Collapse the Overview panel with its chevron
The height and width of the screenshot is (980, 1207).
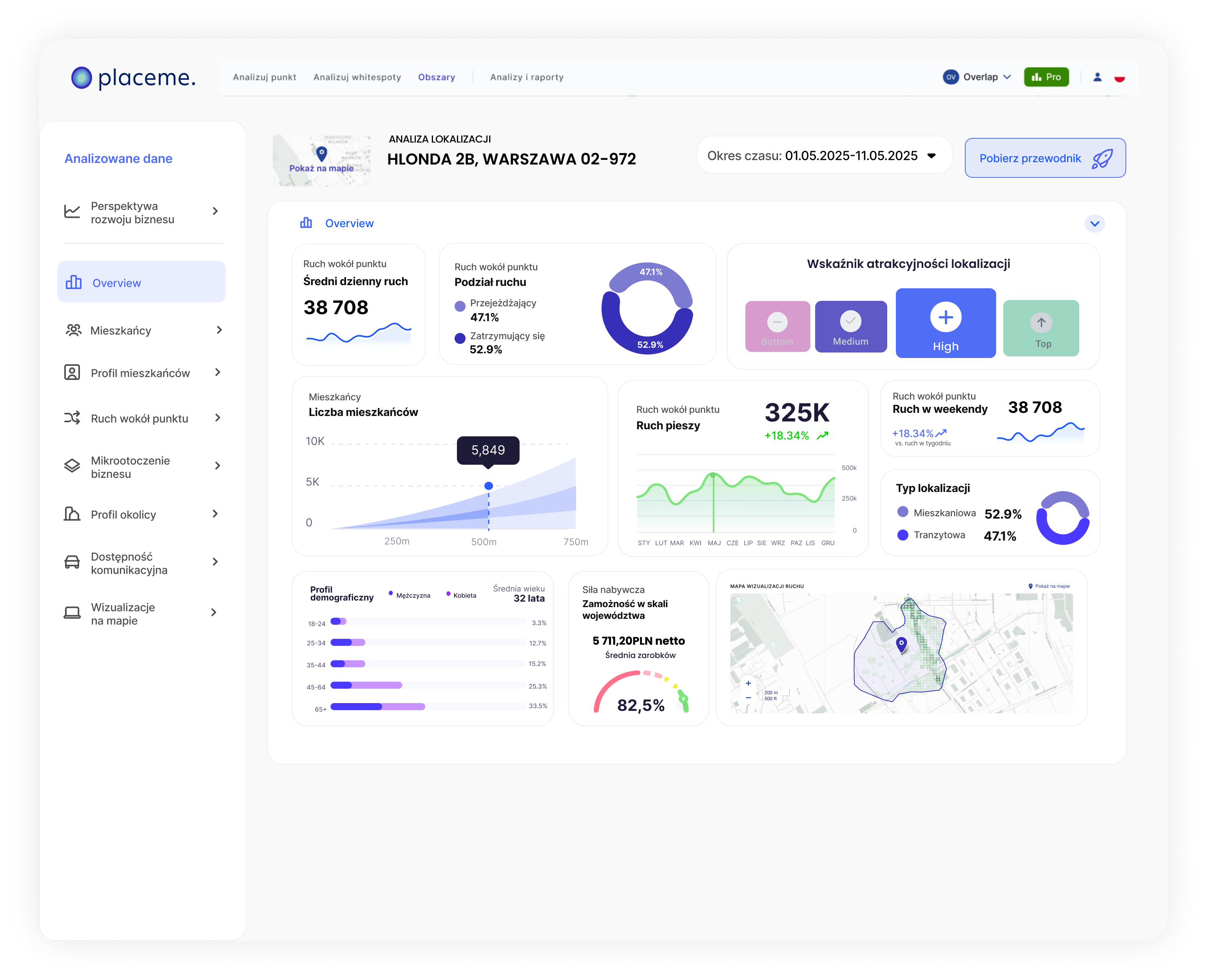click(1095, 224)
